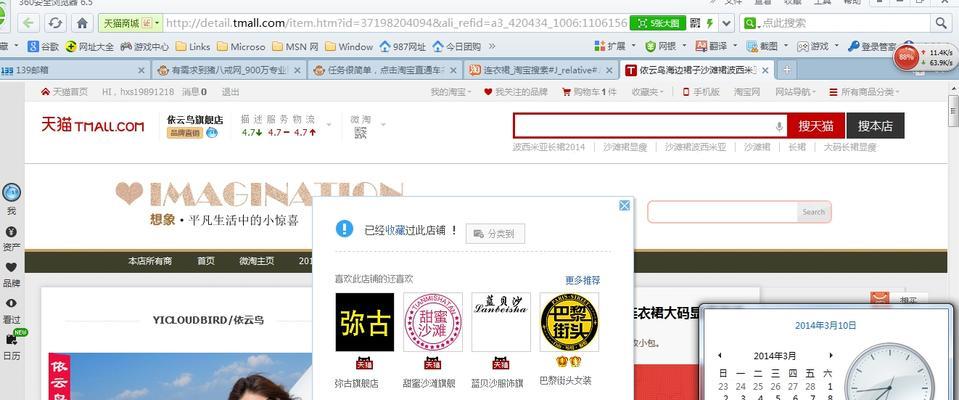Go back with the browser back arrow
Screen dimensions: 959x400
point(28,23)
